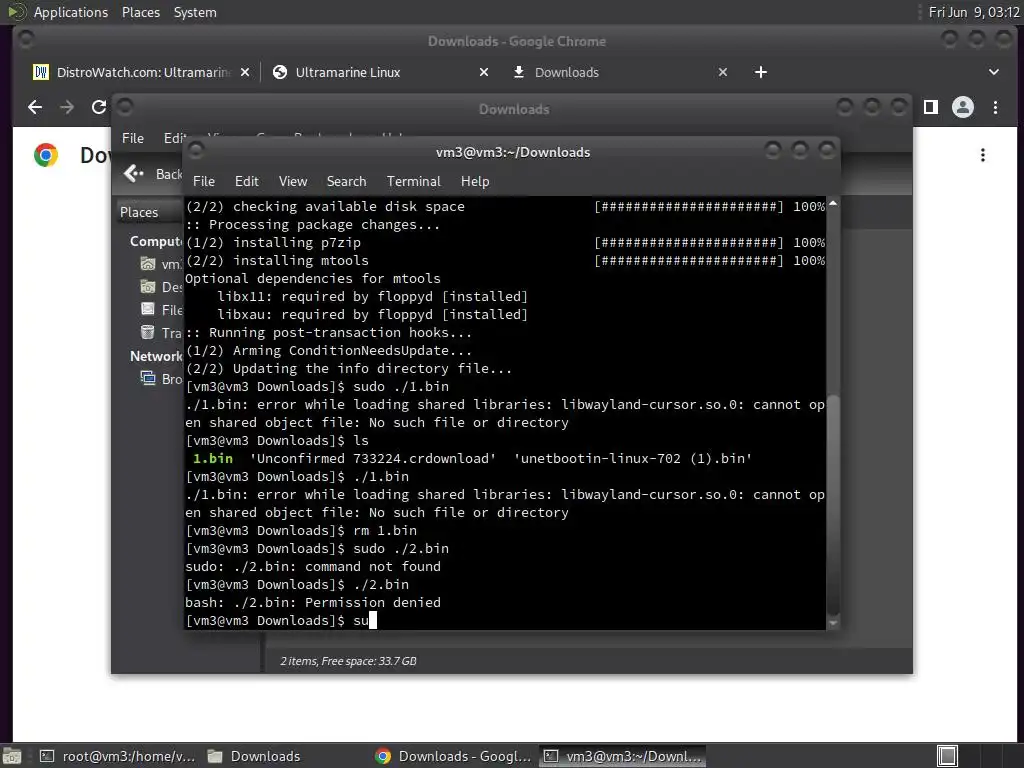The height and width of the screenshot is (768, 1024).
Task: Click the Desktop icon in sidebar
Action: tap(148, 287)
